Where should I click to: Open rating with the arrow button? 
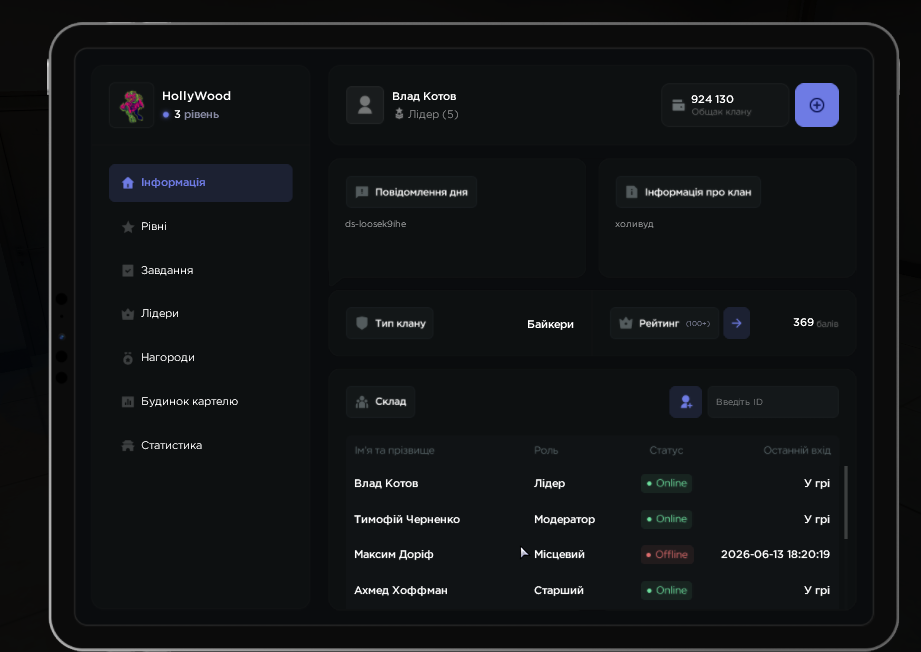pyautogui.click(x=737, y=323)
